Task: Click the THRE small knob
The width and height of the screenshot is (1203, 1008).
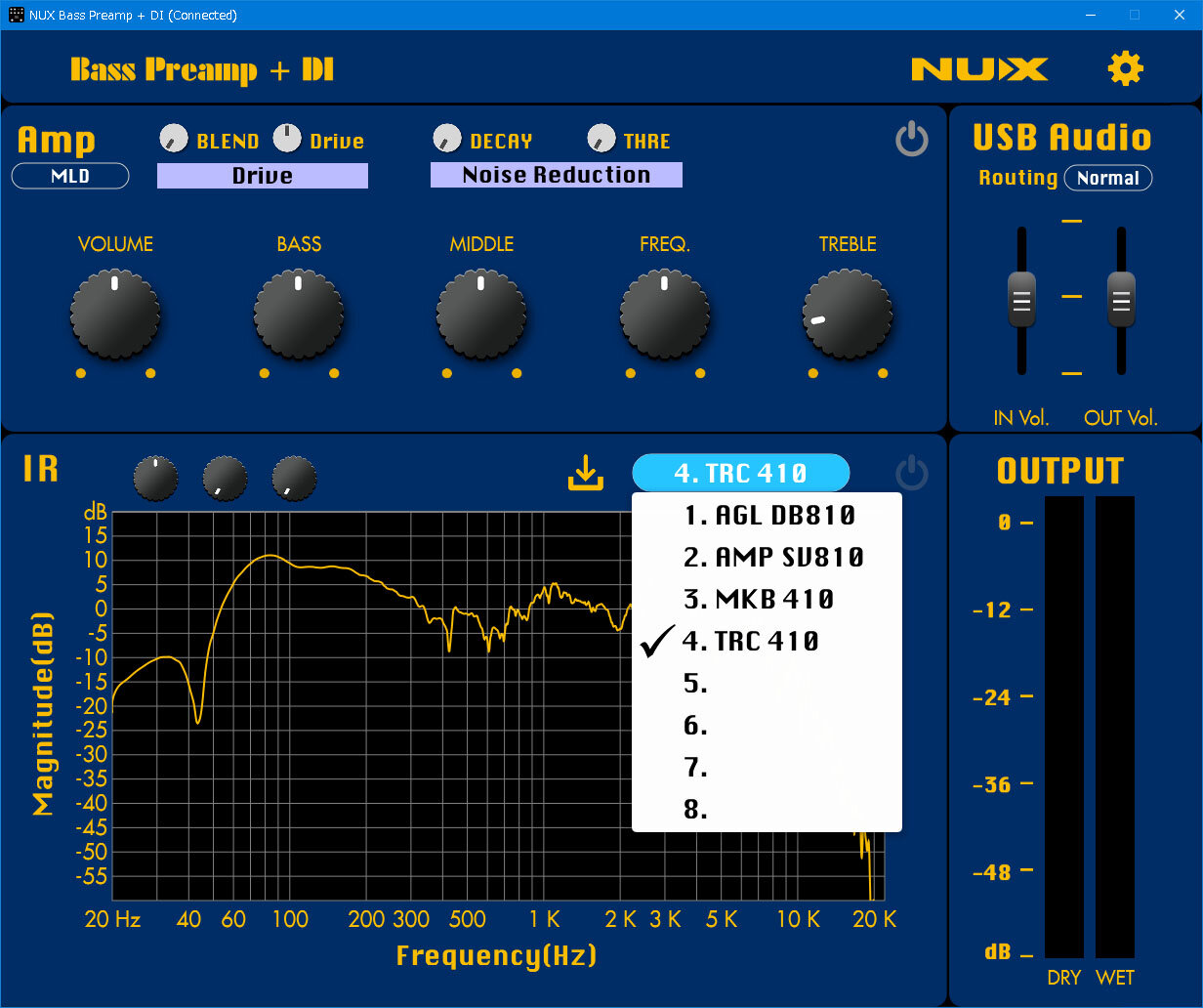Action: (601, 139)
